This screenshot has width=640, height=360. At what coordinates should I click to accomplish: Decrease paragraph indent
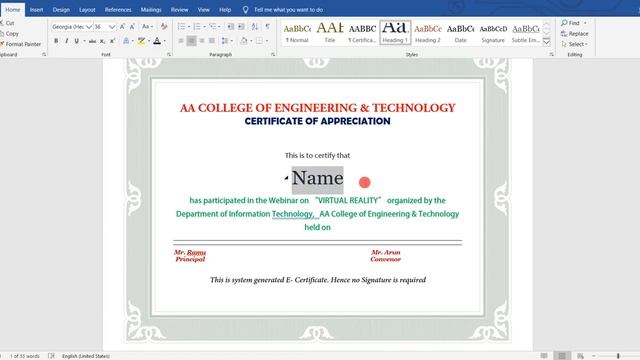(x=231, y=27)
